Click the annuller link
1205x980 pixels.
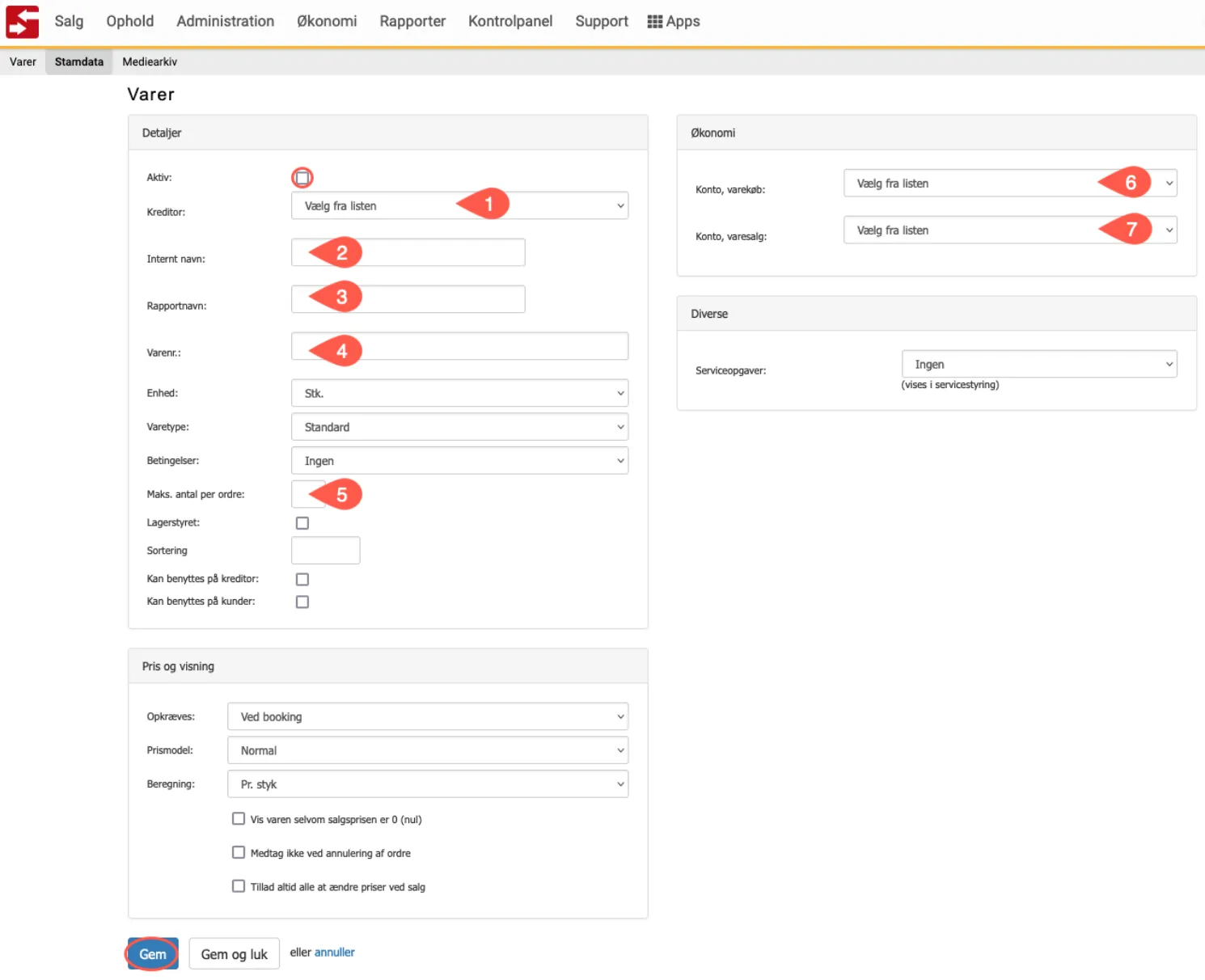coord(334,953)
